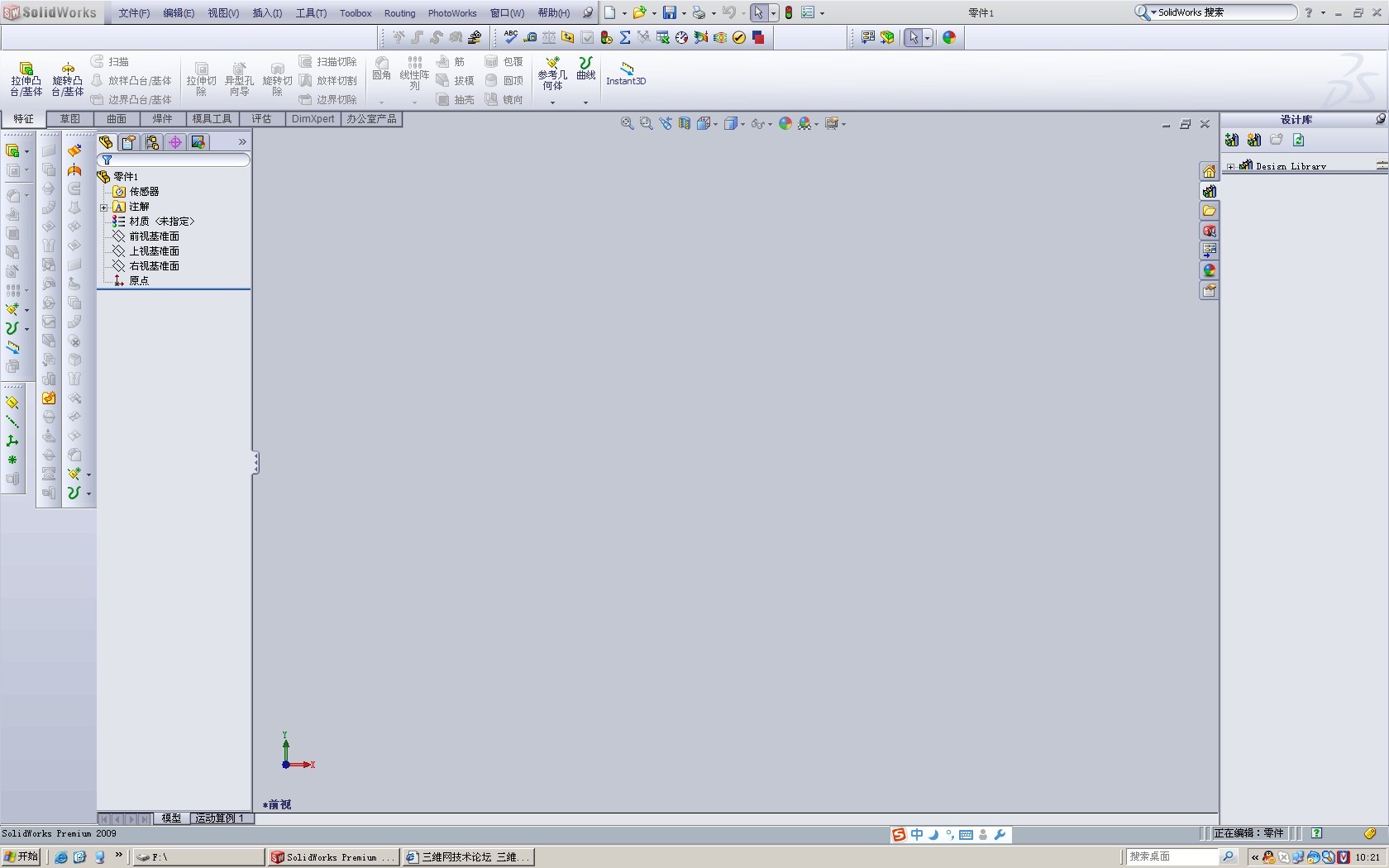Open the Appearances color ball tab in the task pane

[1209, 270]
